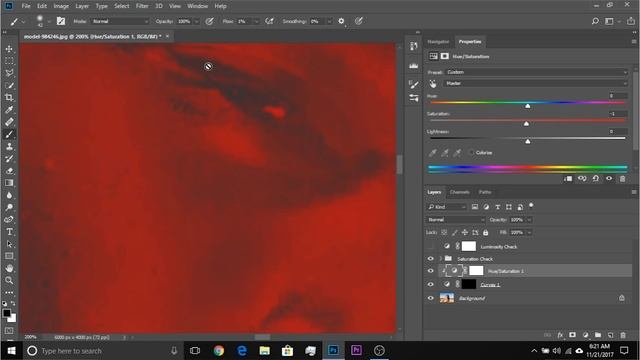The image size is (640, 360).
Task: Hide the Curves 1 layer
Action: click(431, 284)
